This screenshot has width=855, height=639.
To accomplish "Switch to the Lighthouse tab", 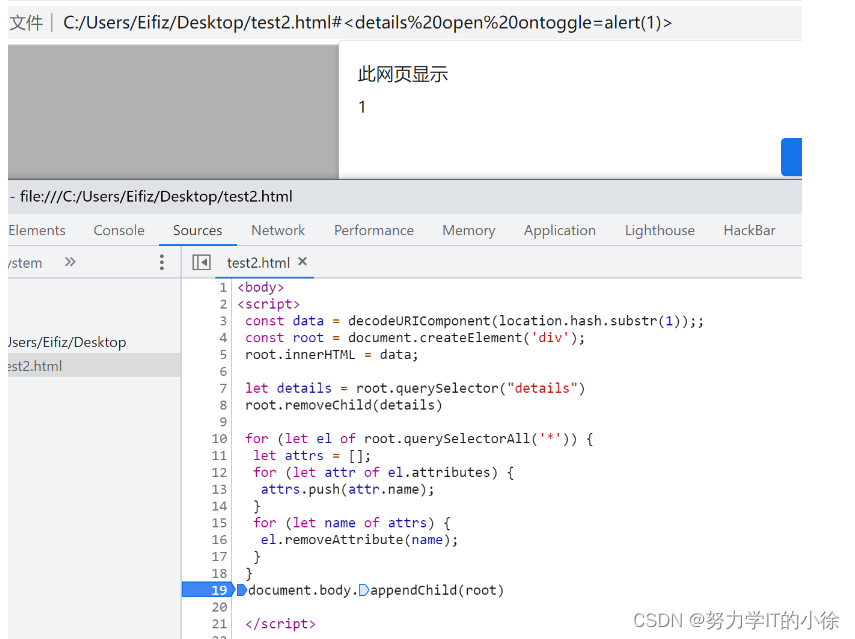I will coord(660,231).
